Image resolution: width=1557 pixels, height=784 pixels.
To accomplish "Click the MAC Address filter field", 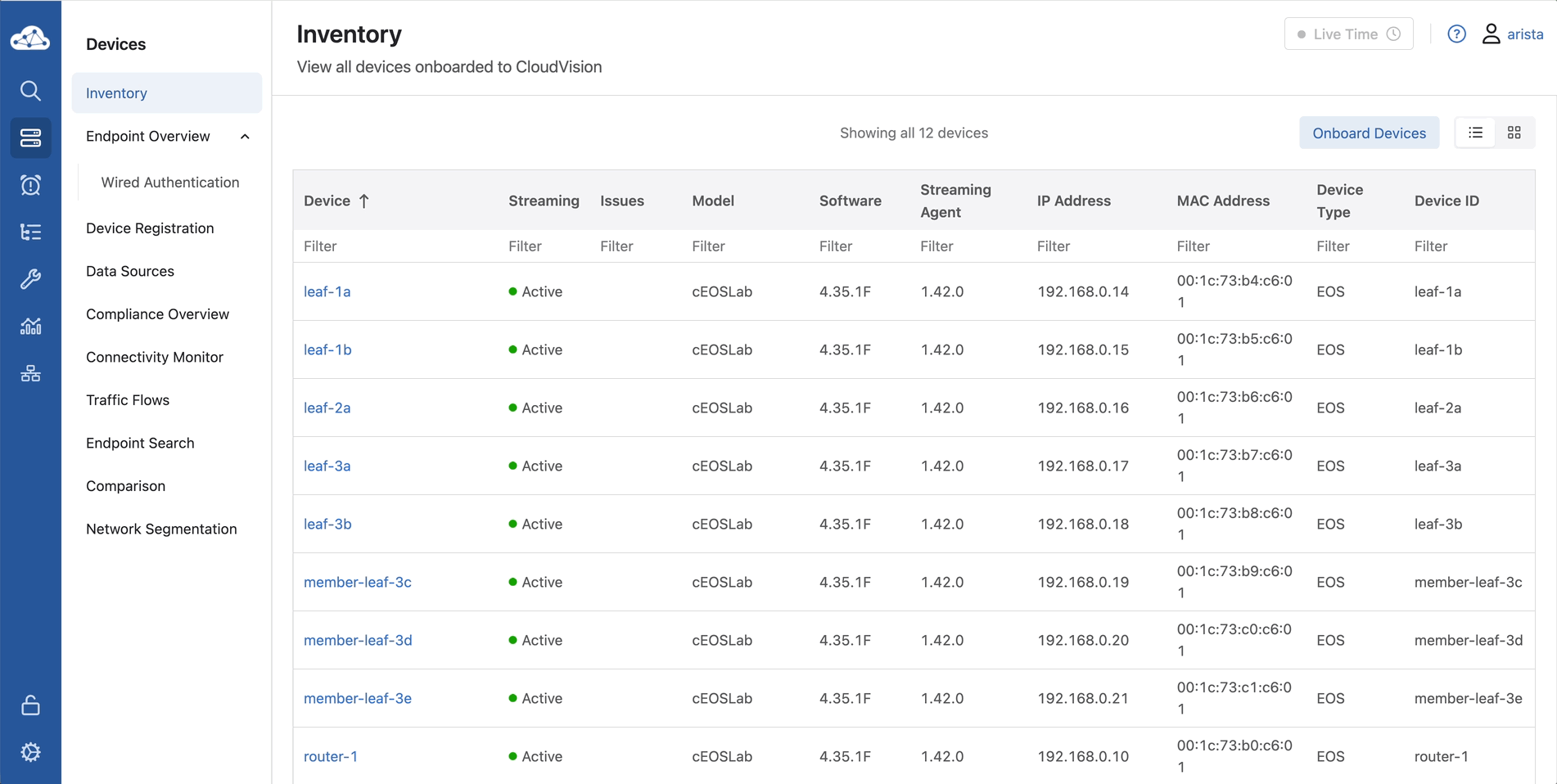I will 1237,246.
